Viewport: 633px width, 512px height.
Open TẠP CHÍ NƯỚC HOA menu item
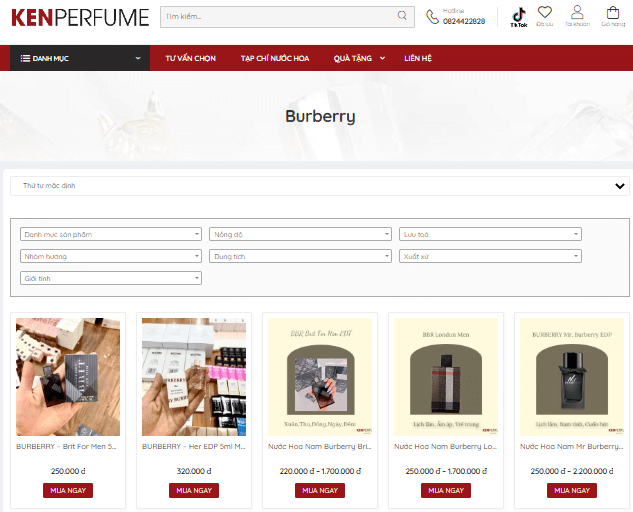[275, 59]
